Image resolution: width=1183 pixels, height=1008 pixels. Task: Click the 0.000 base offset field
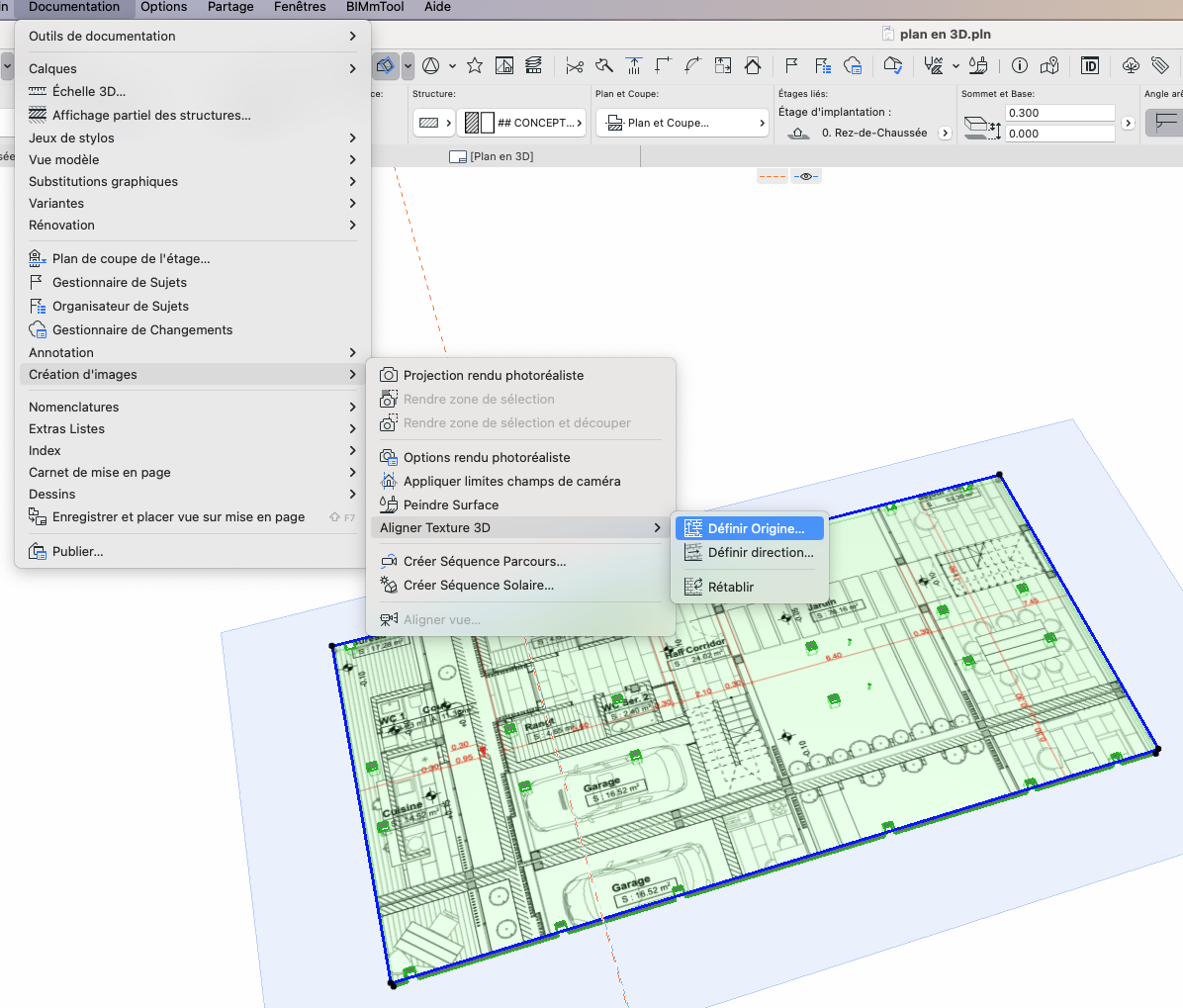1060,134
